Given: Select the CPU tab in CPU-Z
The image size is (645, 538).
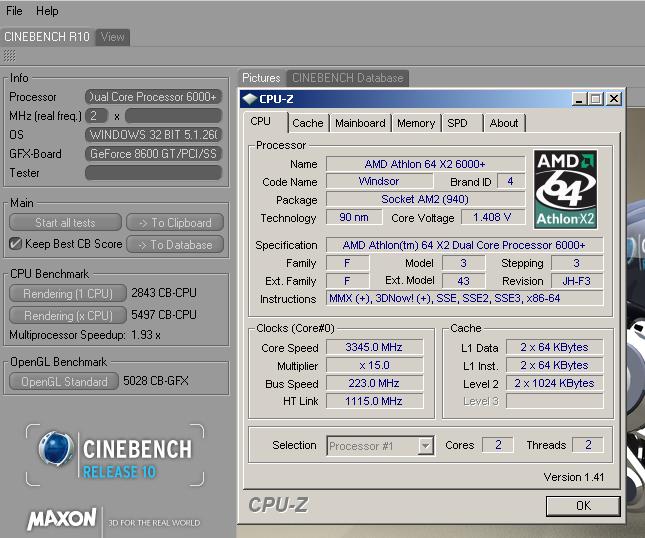Looking at the screenshot, I should coord(260,121).
